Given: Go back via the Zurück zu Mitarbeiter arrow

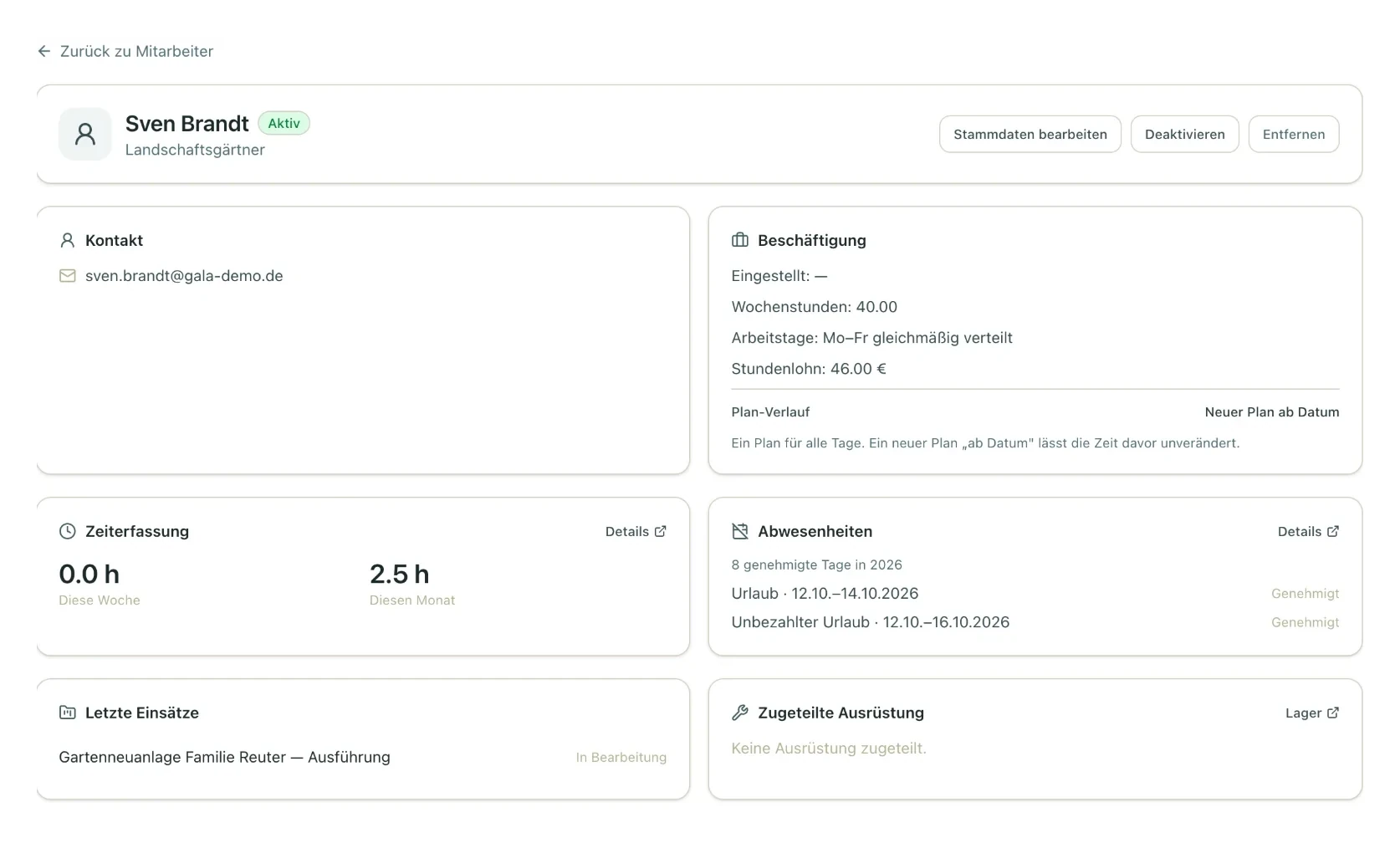Looking at the screenshot, I should click(x=44, y=51).
